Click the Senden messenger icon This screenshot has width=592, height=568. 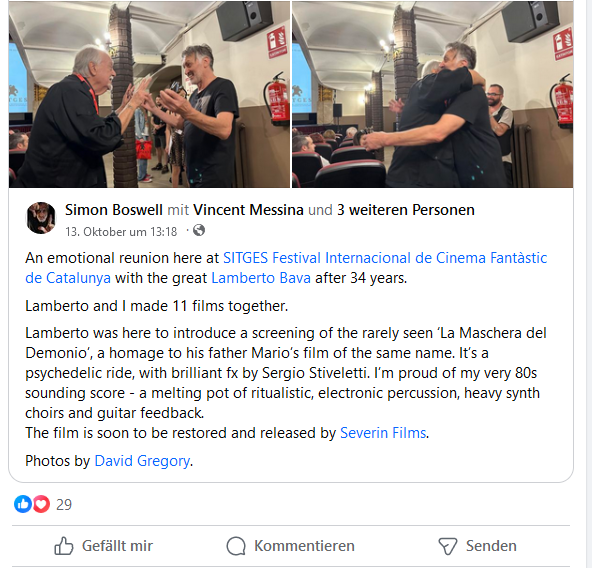448,546
